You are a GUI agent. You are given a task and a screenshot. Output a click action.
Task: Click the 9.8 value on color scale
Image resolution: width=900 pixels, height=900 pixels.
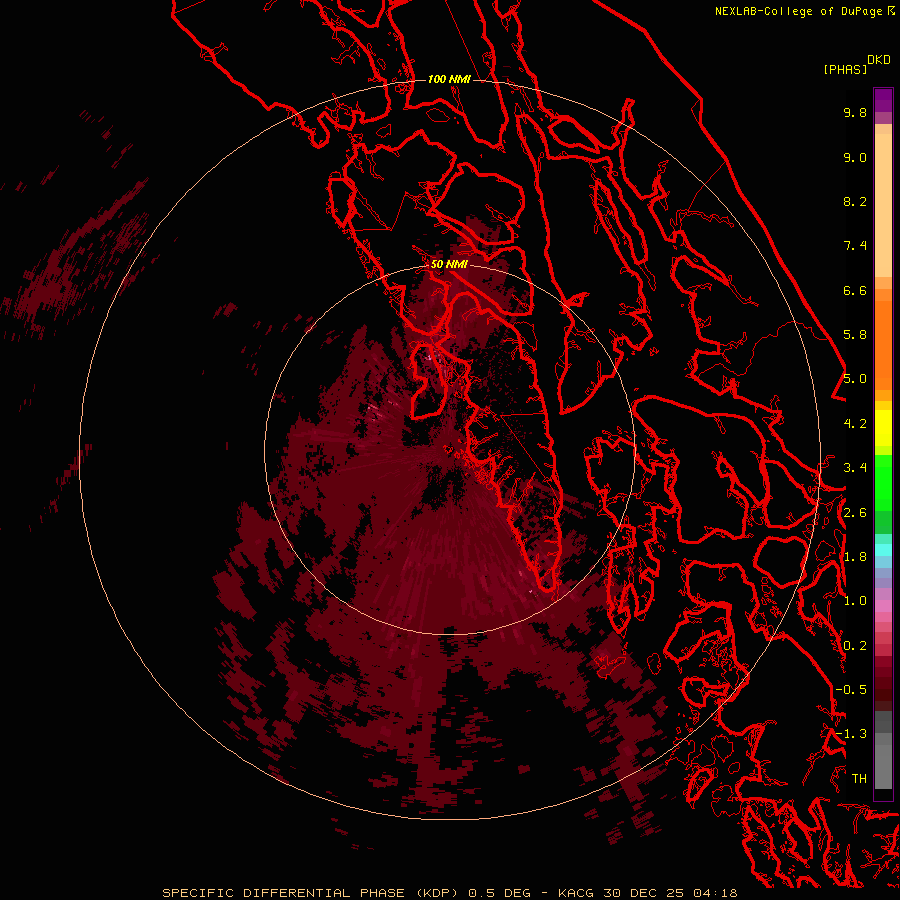pyautogui.click(x=855, y=112)
